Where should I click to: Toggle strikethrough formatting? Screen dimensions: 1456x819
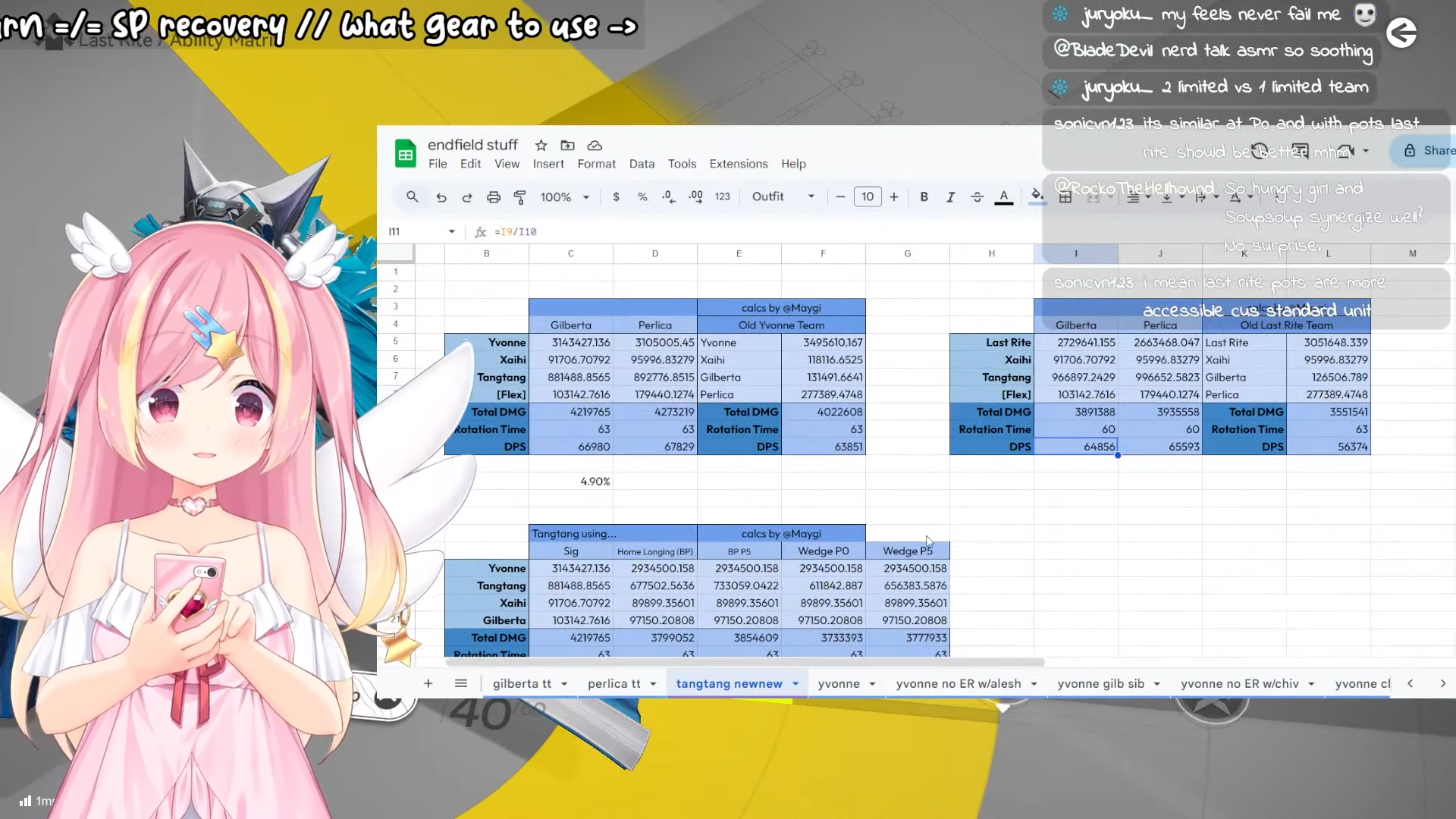point(977,196)
